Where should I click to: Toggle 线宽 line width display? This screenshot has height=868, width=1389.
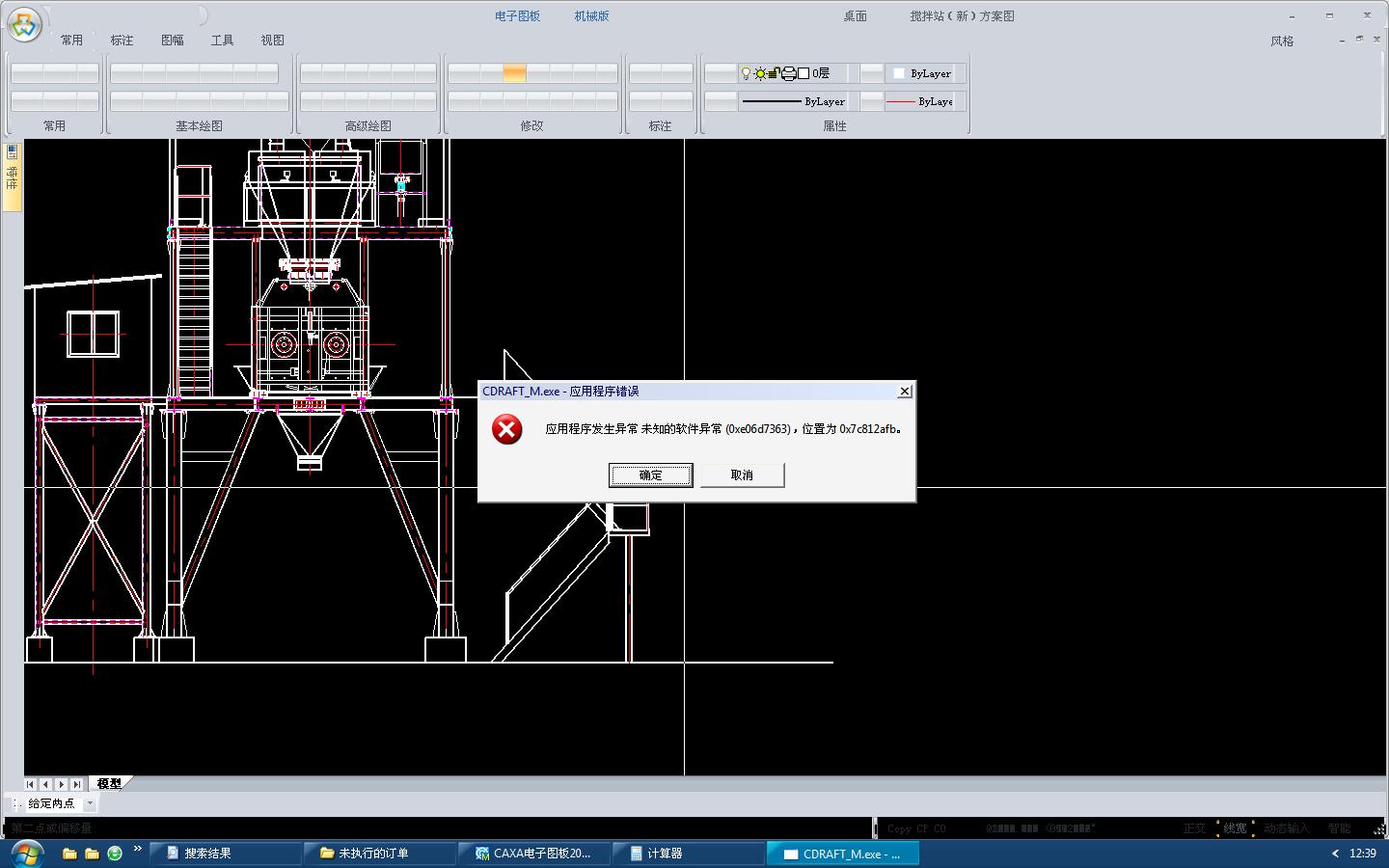(x=1235, y=828)
